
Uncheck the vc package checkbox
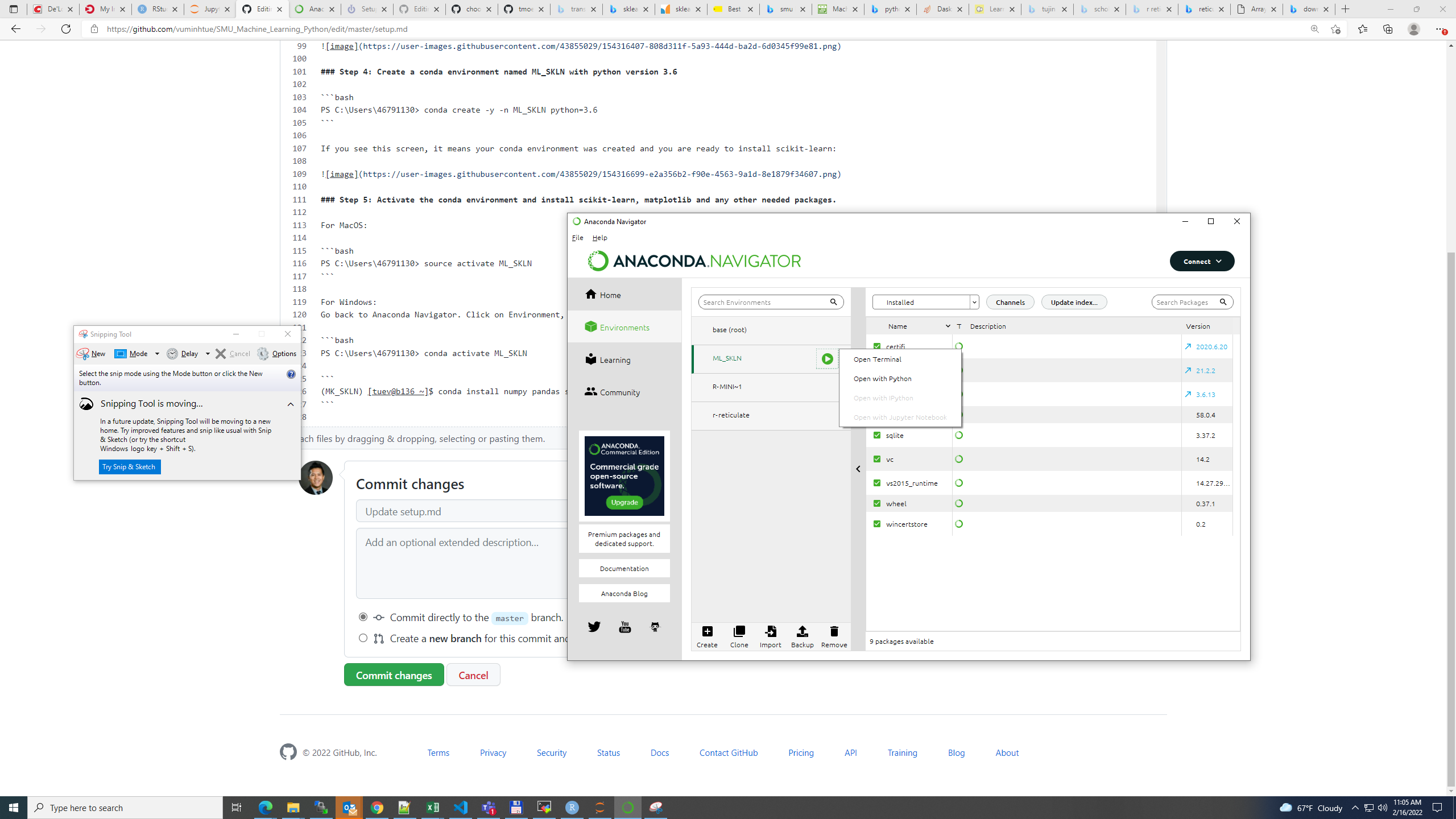click(876, 459)
